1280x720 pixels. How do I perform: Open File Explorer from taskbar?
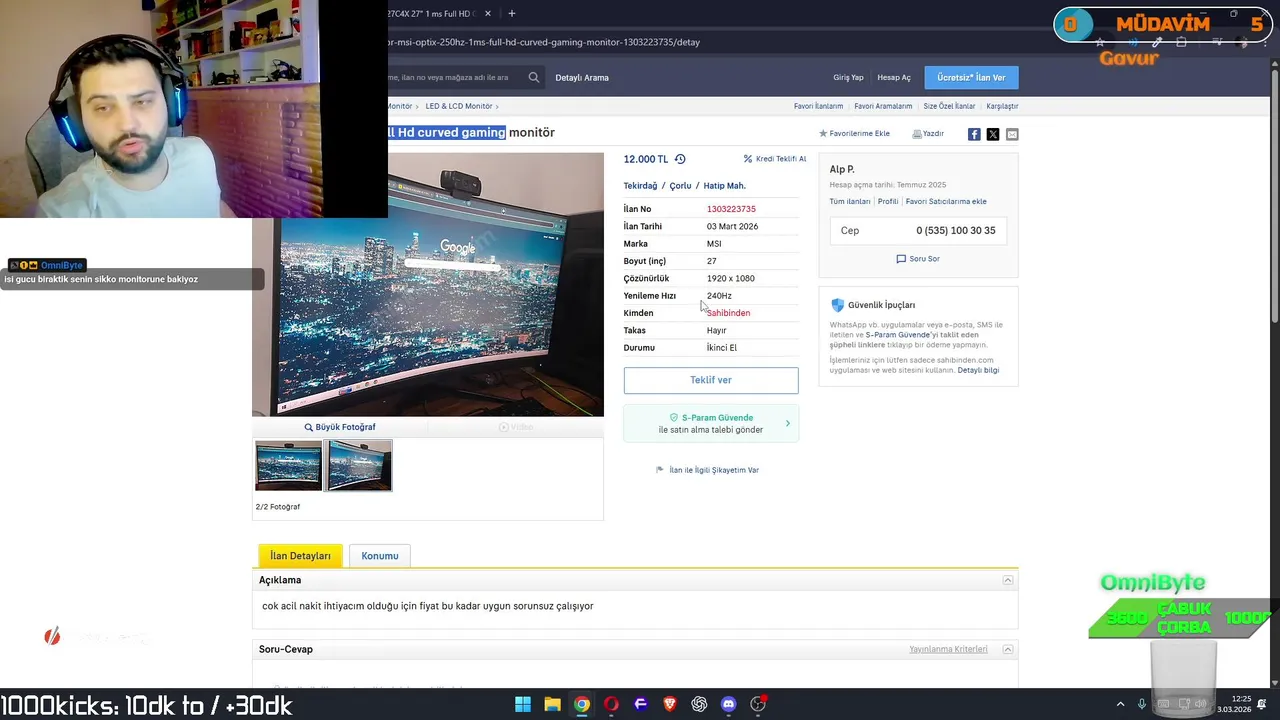[552, 704]
